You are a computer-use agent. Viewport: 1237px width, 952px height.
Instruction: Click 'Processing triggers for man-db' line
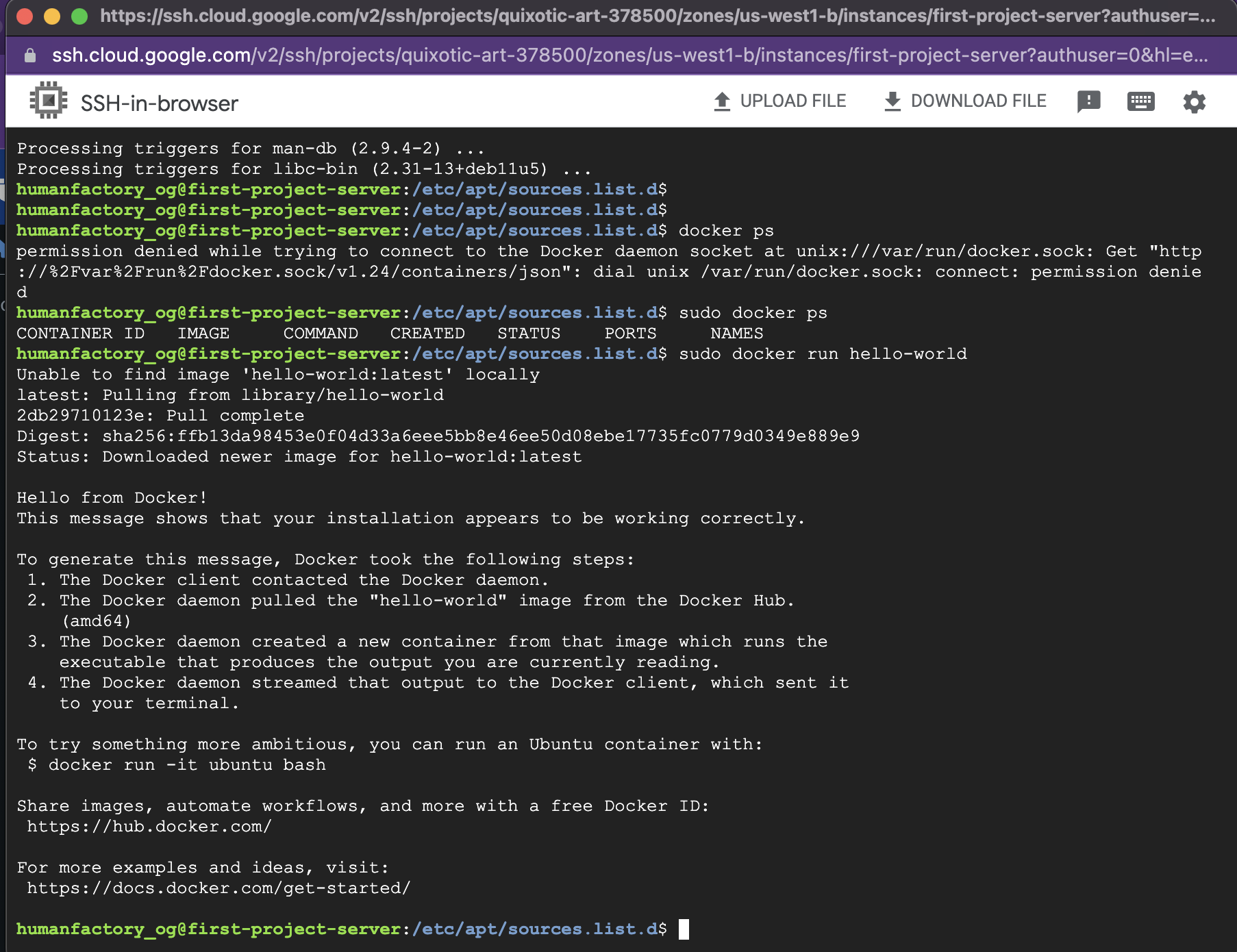tap(251, 149)
